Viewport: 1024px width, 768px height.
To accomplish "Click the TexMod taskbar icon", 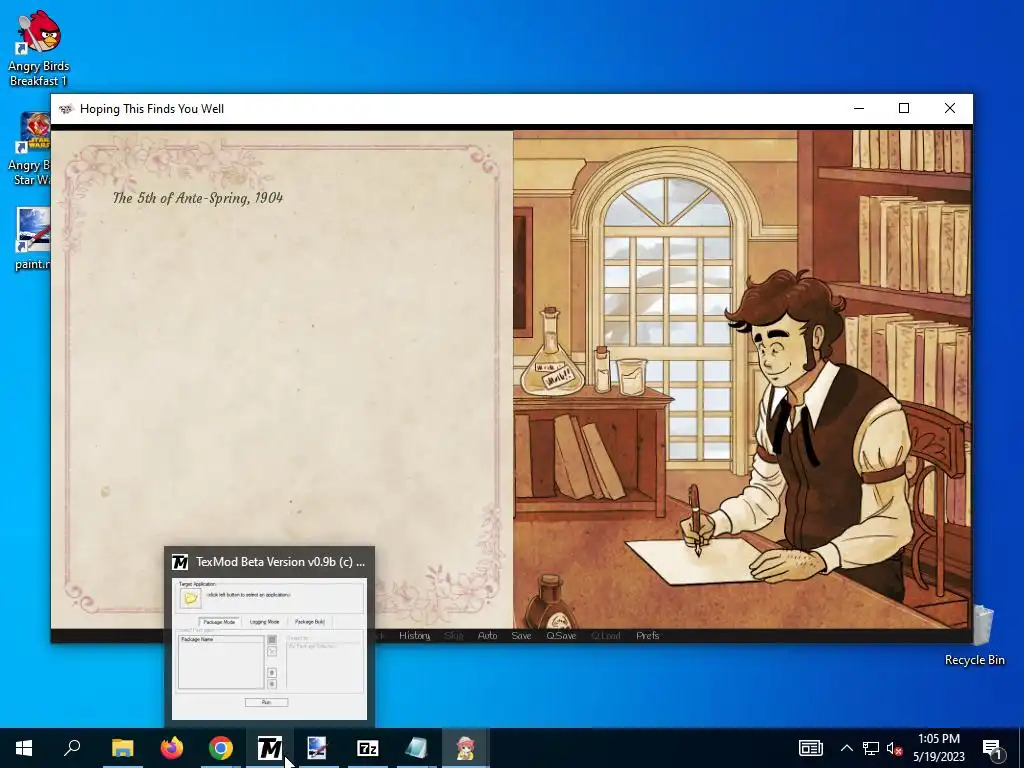I will coord(270,748).
